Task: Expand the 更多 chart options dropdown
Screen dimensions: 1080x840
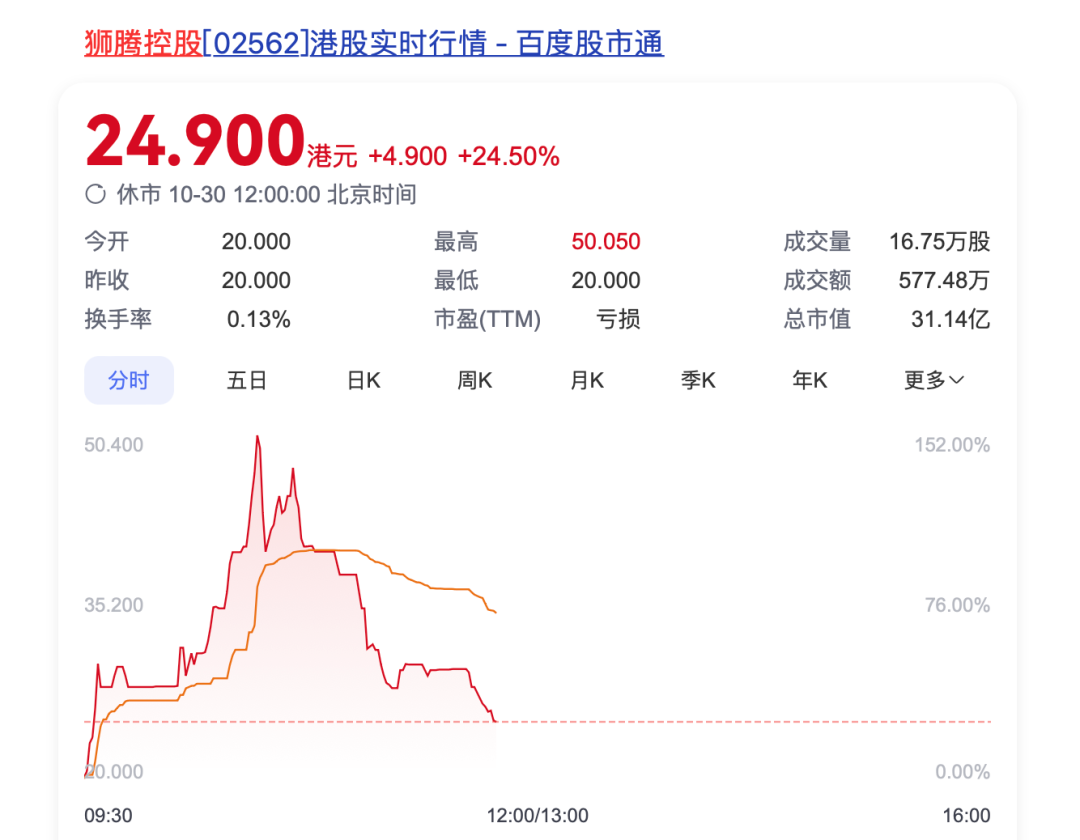Action: tap(932, 380)
